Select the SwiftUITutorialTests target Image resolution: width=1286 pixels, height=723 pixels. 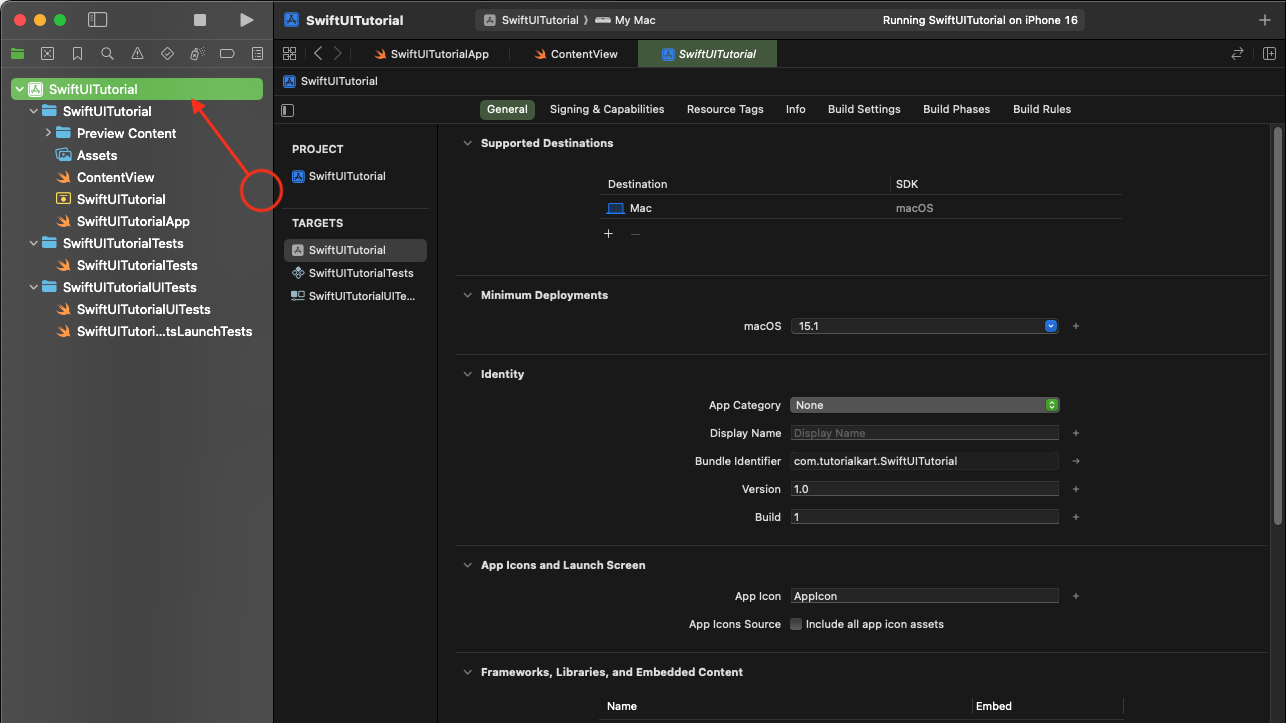[355, 273]
